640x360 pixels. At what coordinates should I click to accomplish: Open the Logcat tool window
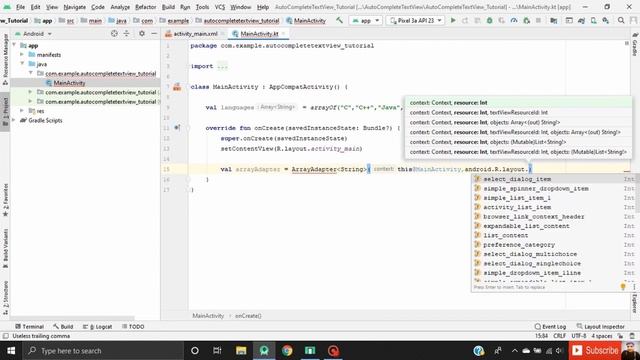(x=98, y=327)
